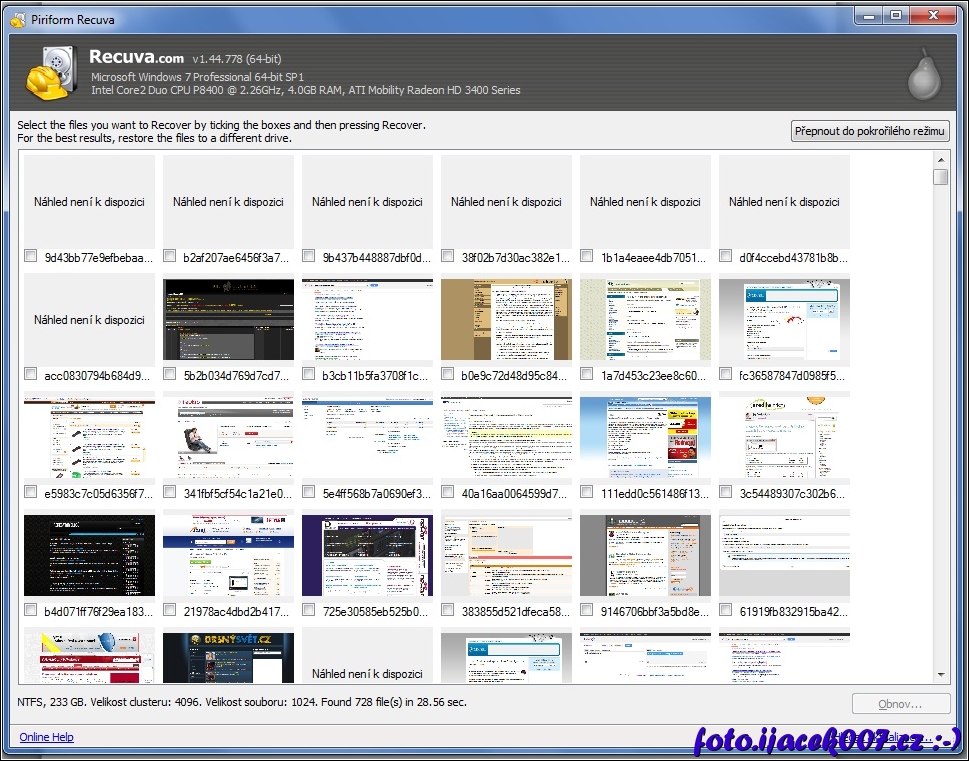Click the thumbnail for 111edd0c561486f13
The width and height of the screenshot is (969, 761).
coord(645,438)
